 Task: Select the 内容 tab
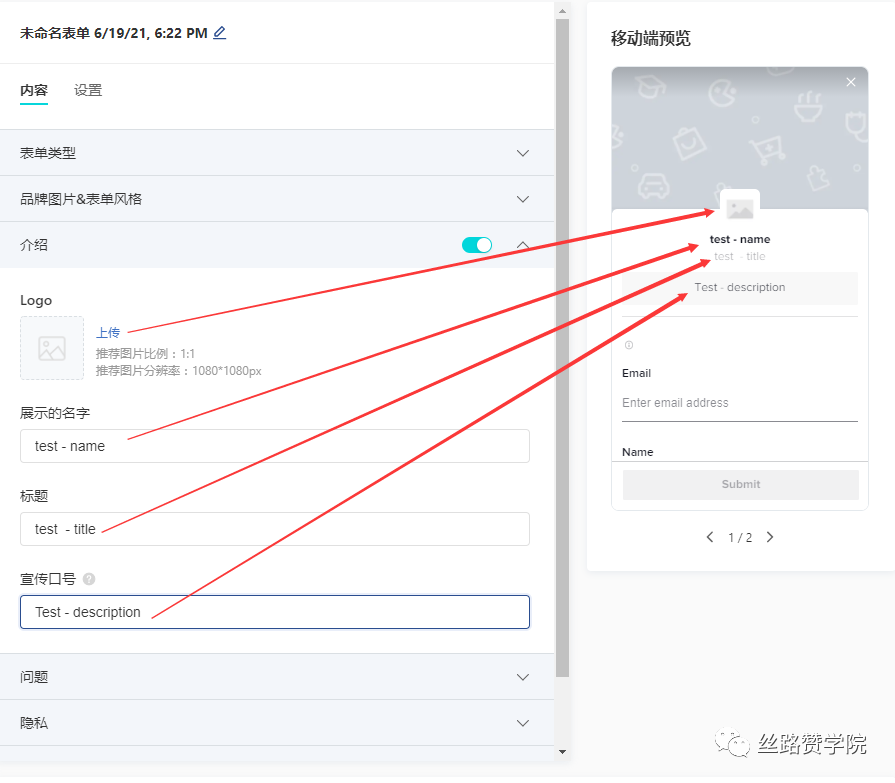point(36,90)
